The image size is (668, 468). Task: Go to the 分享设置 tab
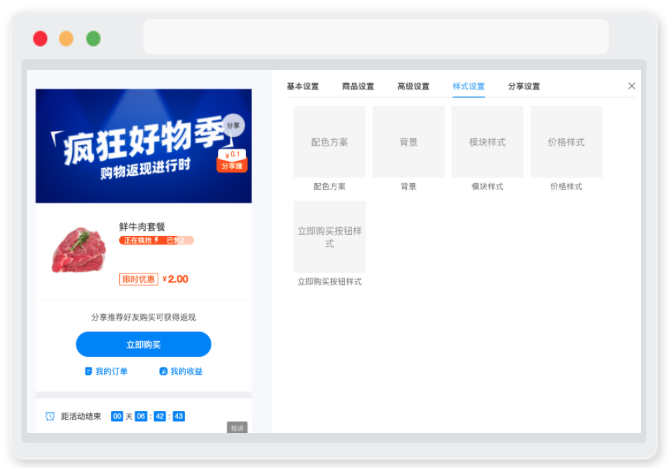point(524,86)
